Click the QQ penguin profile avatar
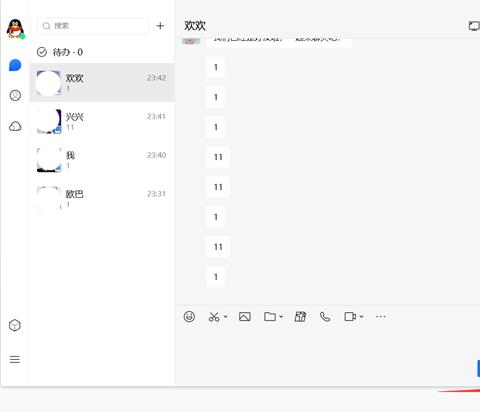This screenshot has height=412, width=480. 15,29
